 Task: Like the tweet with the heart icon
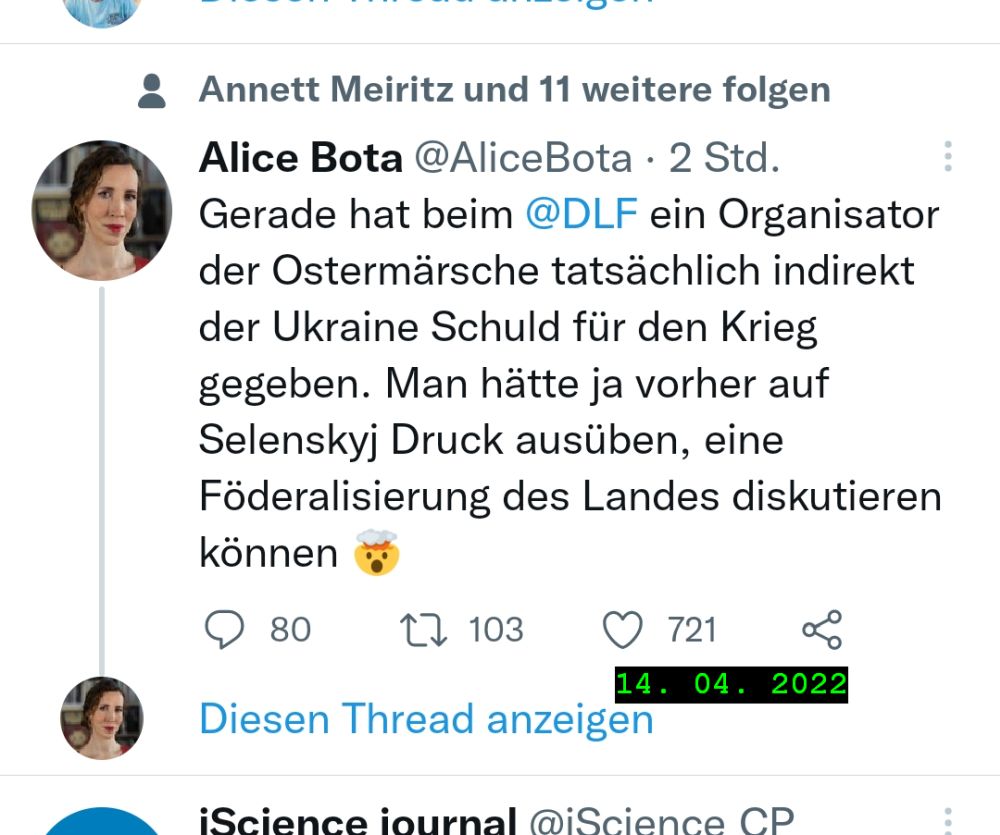(x=622, y=630)
